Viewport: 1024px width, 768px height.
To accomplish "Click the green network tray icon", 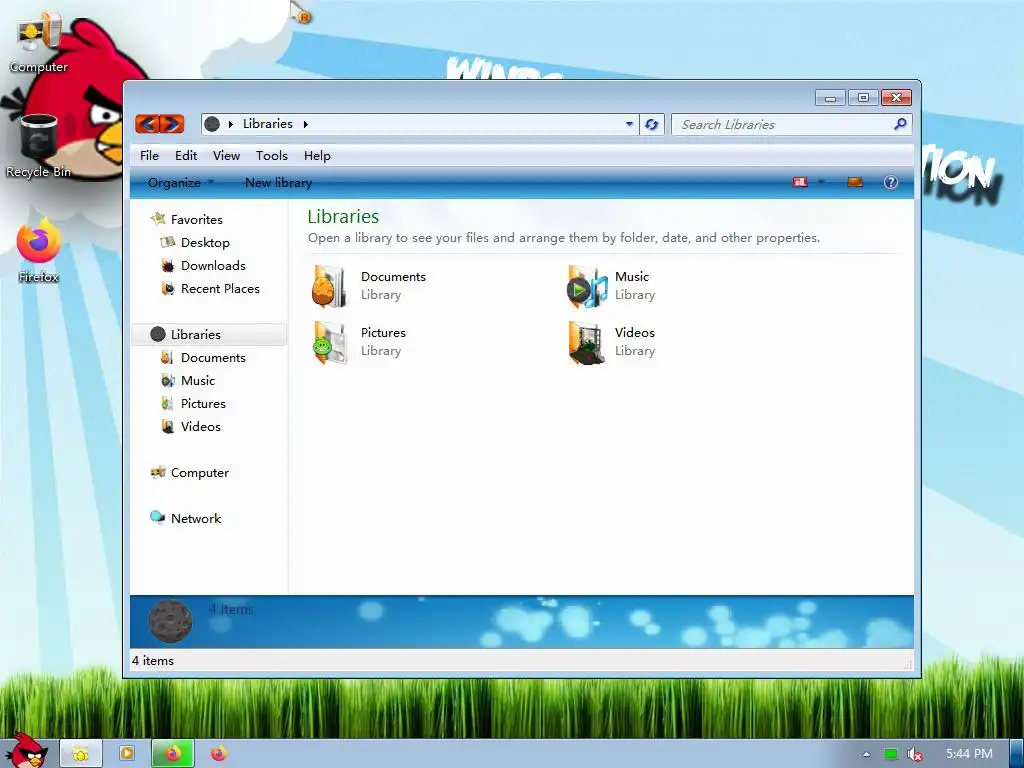I will (x=890, y=754).
